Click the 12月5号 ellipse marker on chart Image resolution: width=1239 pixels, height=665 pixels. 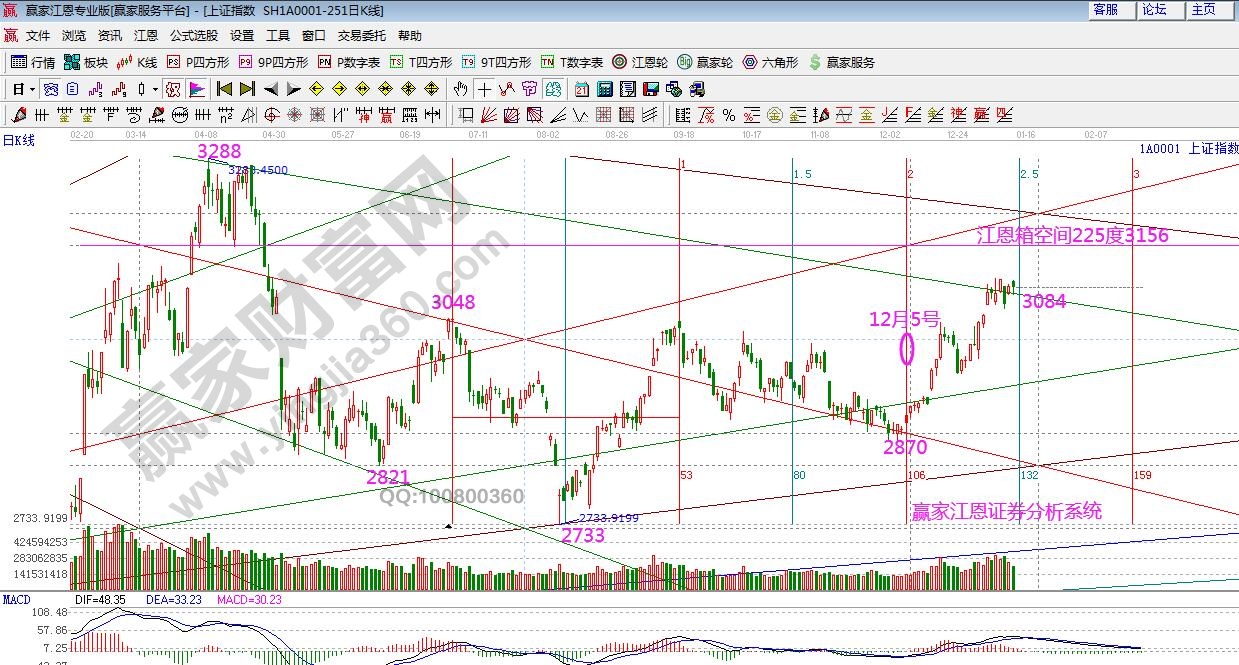click(907, 348)
